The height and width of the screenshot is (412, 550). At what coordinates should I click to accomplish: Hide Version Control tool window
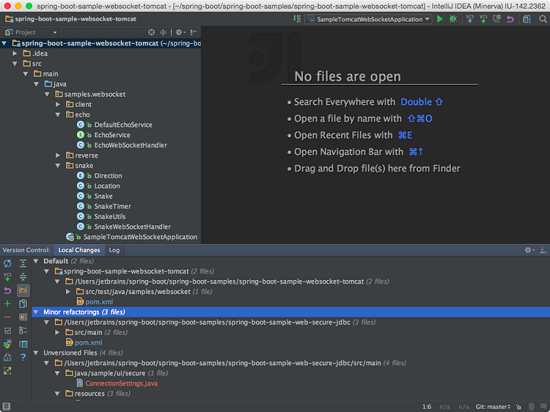point(543,250)
